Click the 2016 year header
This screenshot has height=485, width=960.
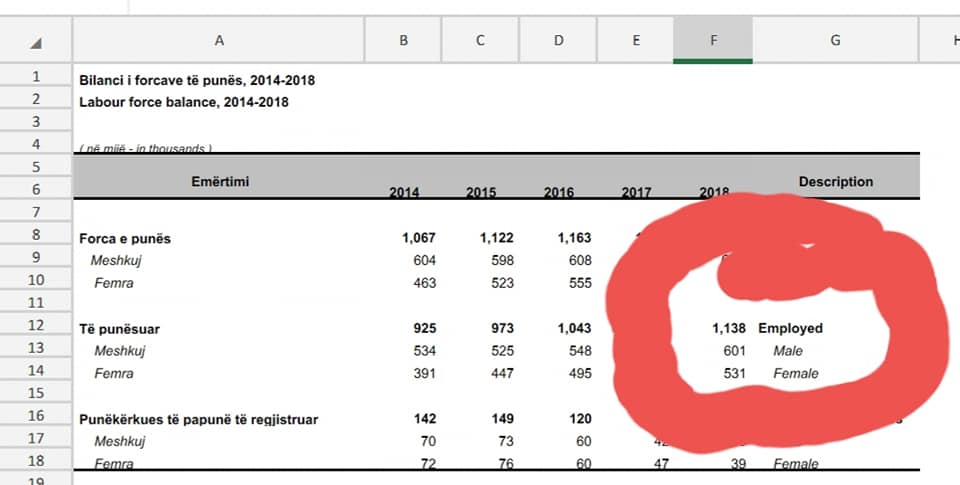pyautogui.click(x=559, y=192)
